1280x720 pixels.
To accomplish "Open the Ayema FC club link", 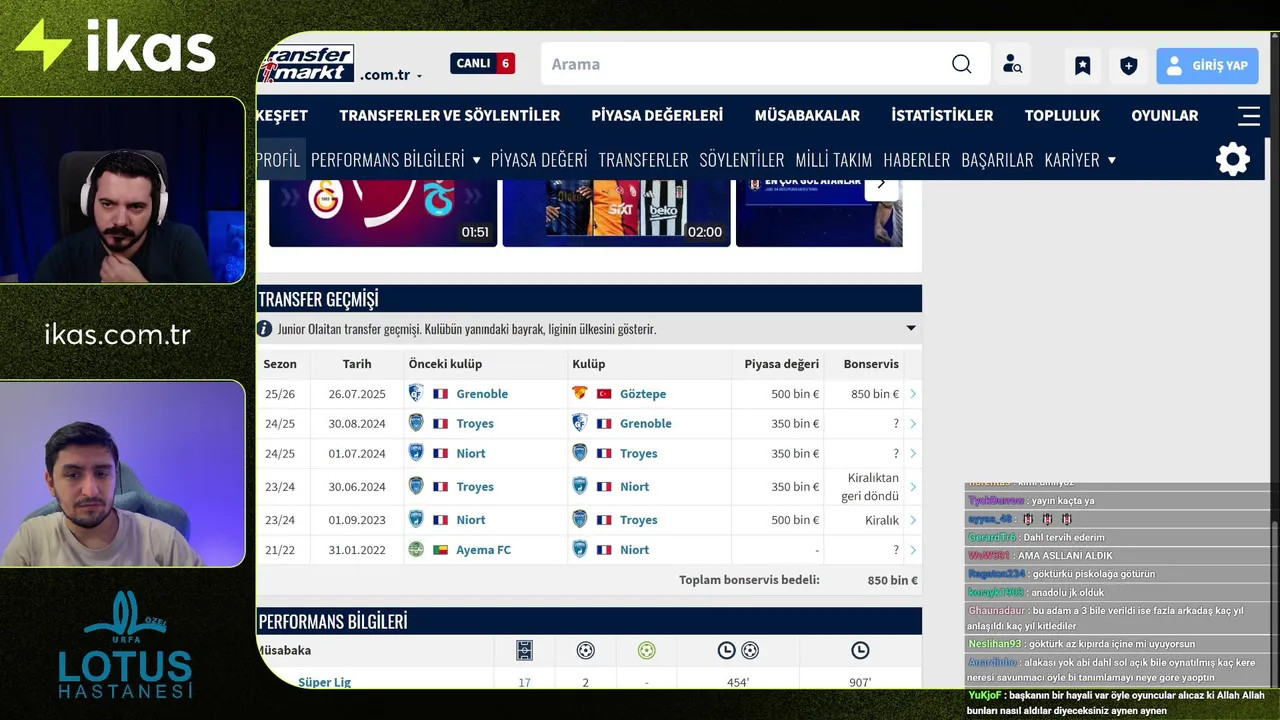I will pos(484,550).
